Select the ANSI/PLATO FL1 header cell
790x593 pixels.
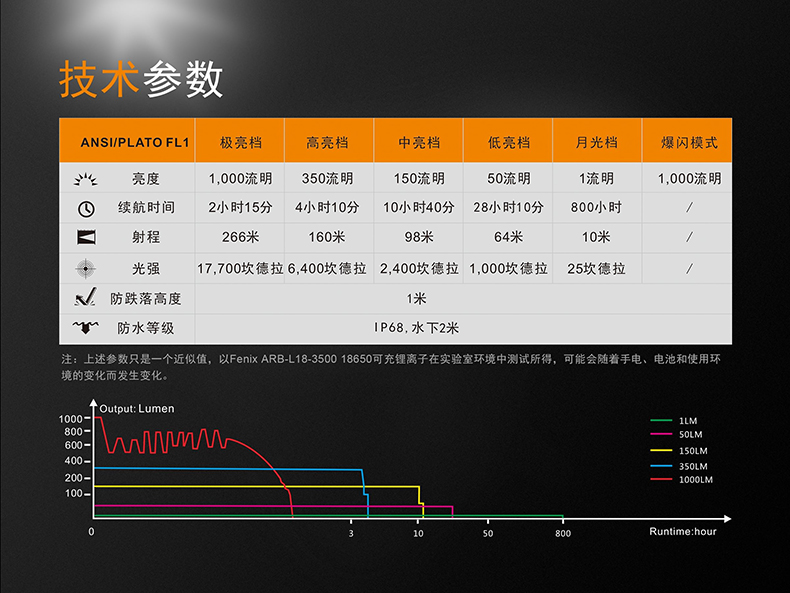tap(127, 142)
